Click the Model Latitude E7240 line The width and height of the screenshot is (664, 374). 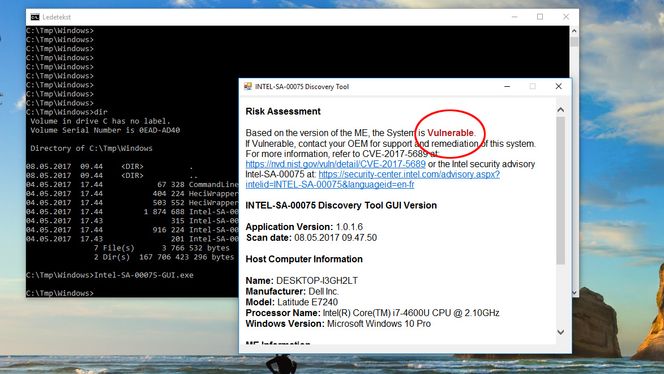click(x=292, y=302)
